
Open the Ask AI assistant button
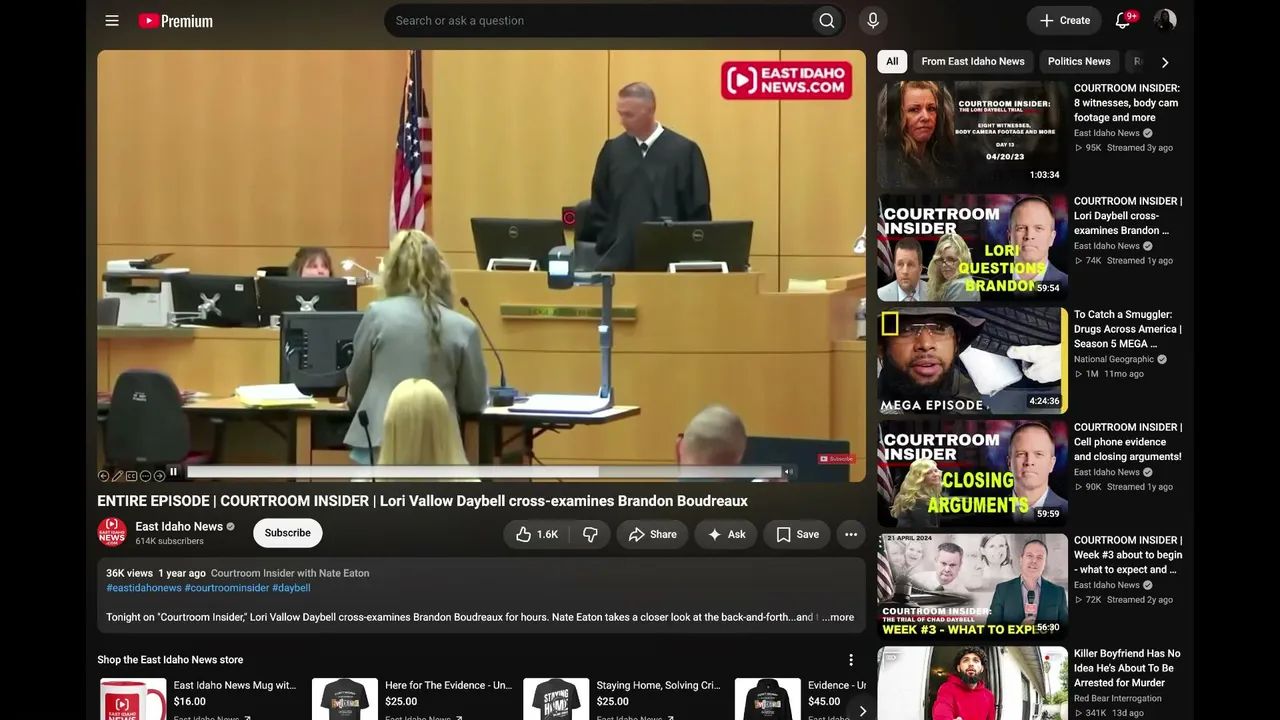tap(727, 534)
